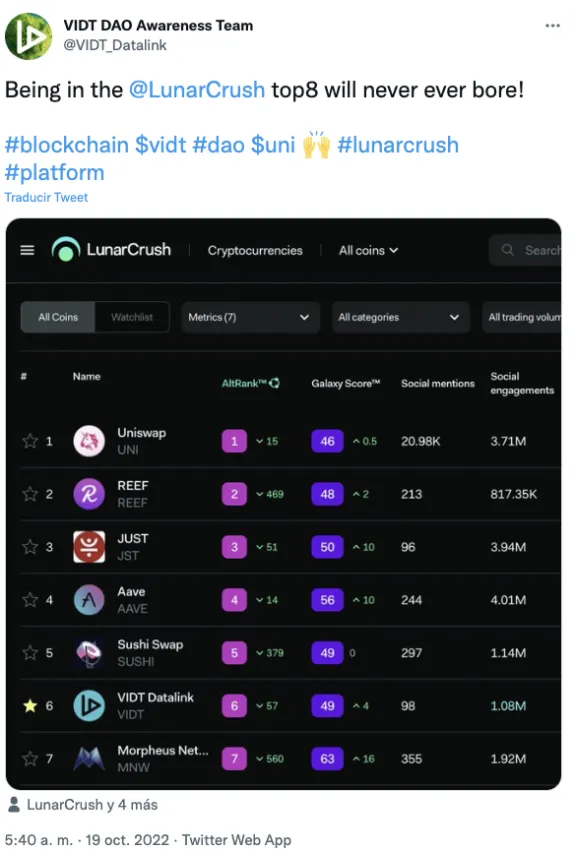Viewport: 575px width, 850px height.
Task: Click the AltRank refresh icon in header
Action: [275, 383]
